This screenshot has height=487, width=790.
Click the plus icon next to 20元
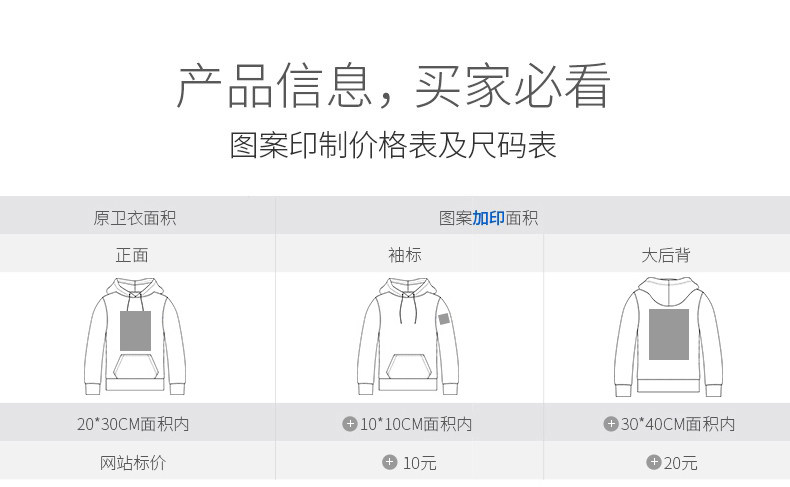click(x=653, y=462)
